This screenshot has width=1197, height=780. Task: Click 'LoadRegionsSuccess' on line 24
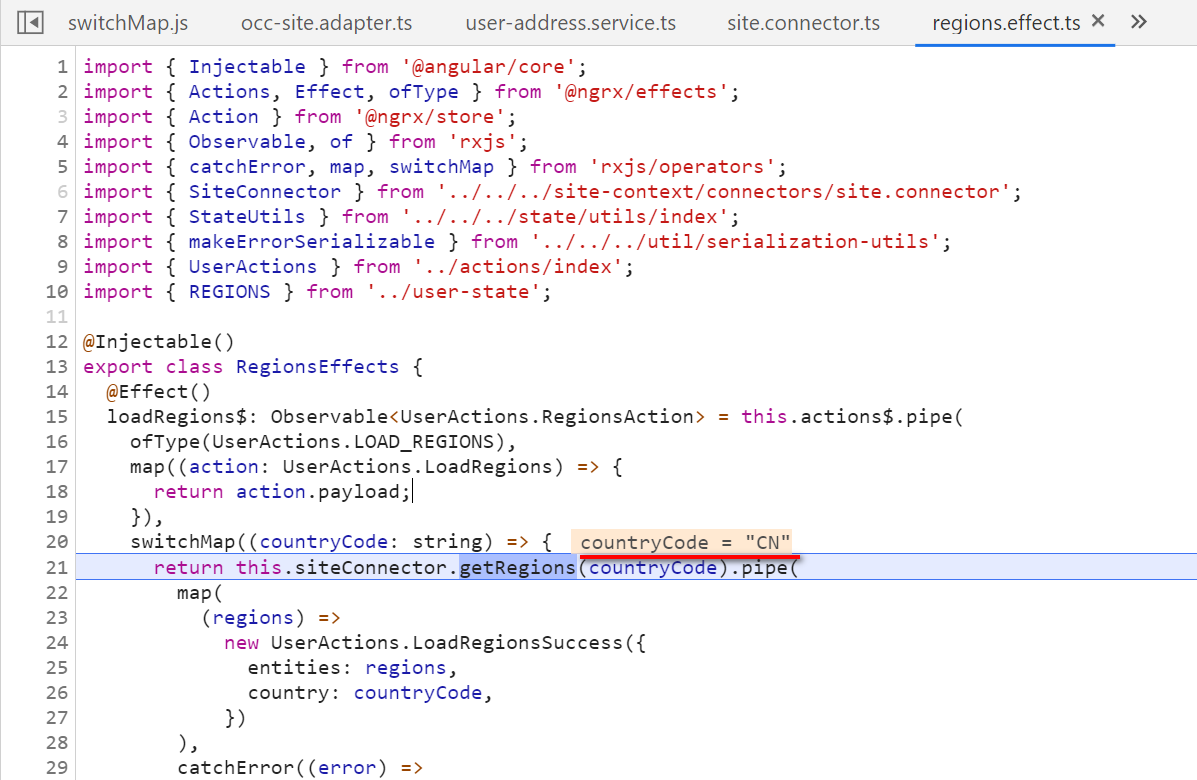(x=518, y=643)
